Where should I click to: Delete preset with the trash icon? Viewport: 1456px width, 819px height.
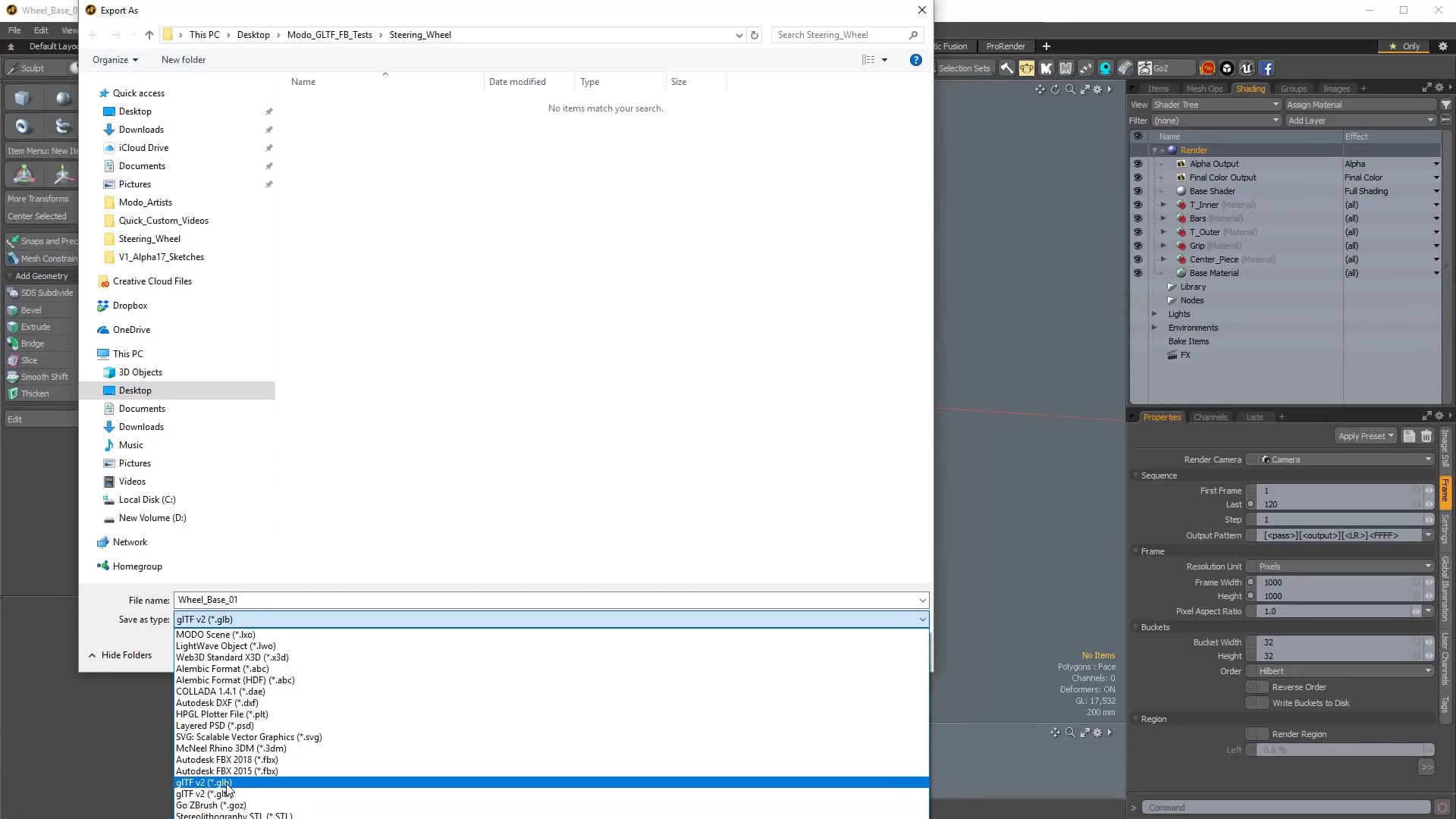coord(1426,436)
